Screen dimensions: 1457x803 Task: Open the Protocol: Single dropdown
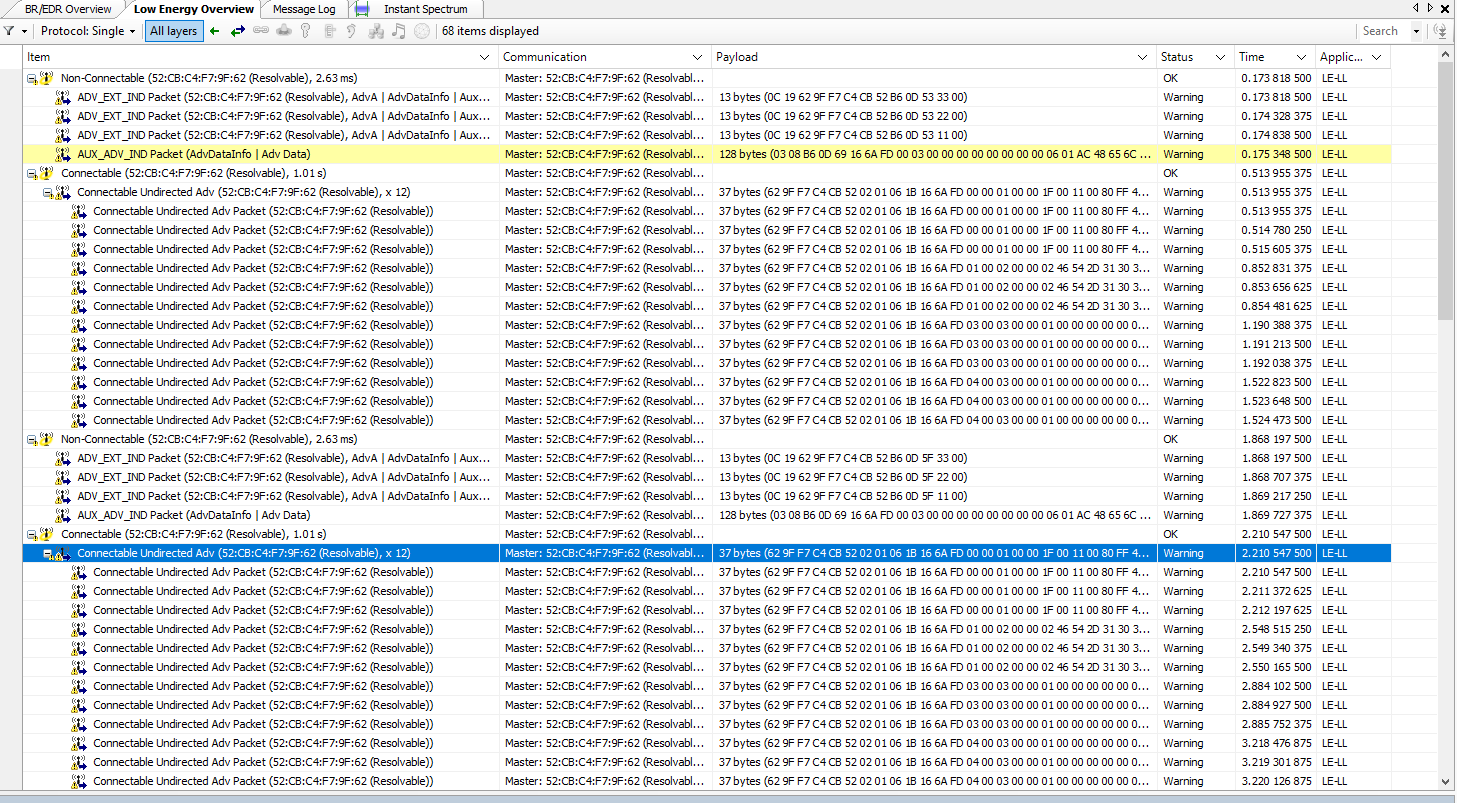(88, 31)
